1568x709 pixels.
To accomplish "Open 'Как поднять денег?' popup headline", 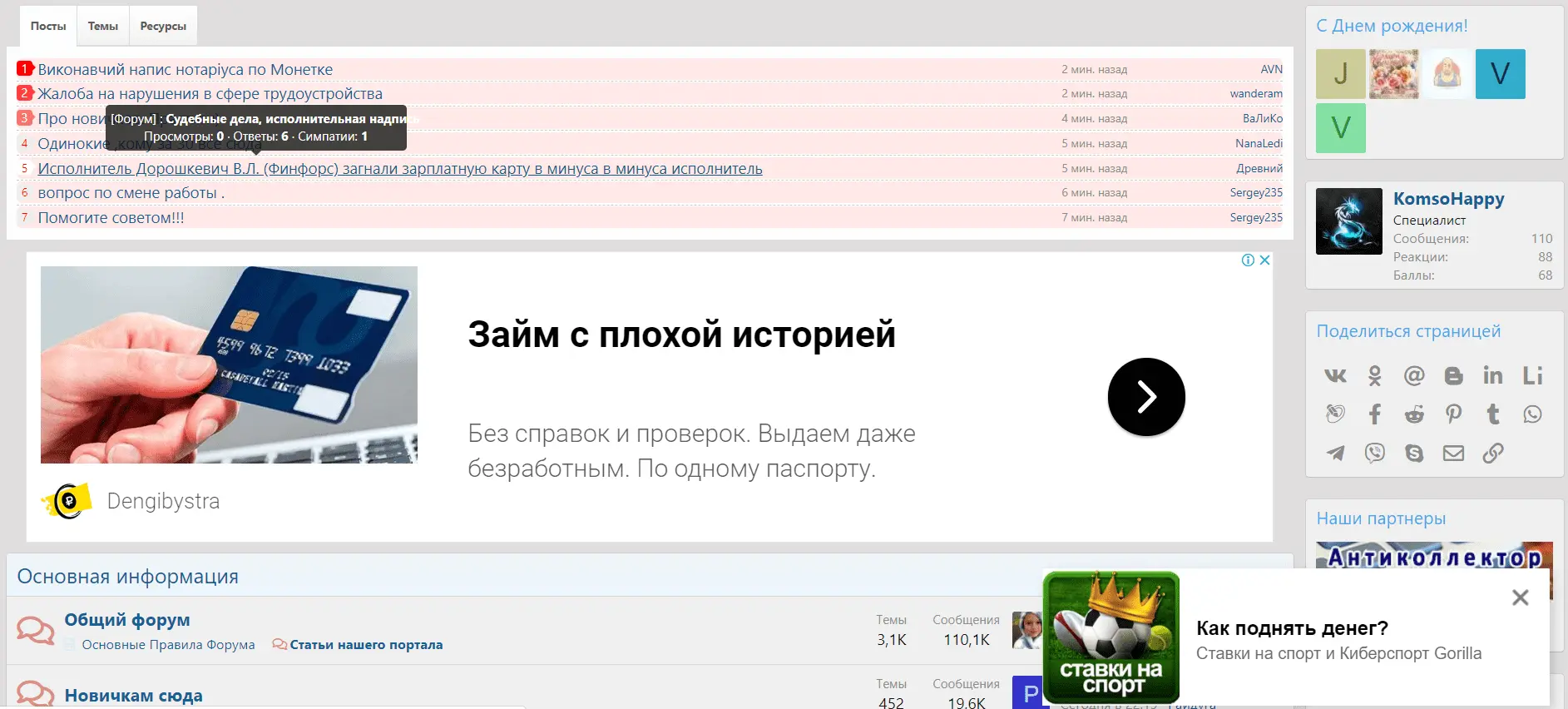I will pyautogui.click(x=1292, y=628).
